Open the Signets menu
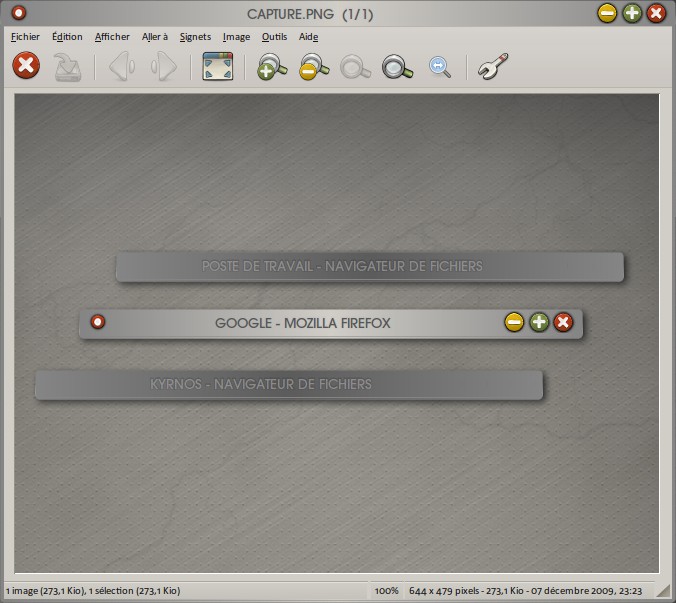Screen dimensions: 676x603 (x=195, y=37)
